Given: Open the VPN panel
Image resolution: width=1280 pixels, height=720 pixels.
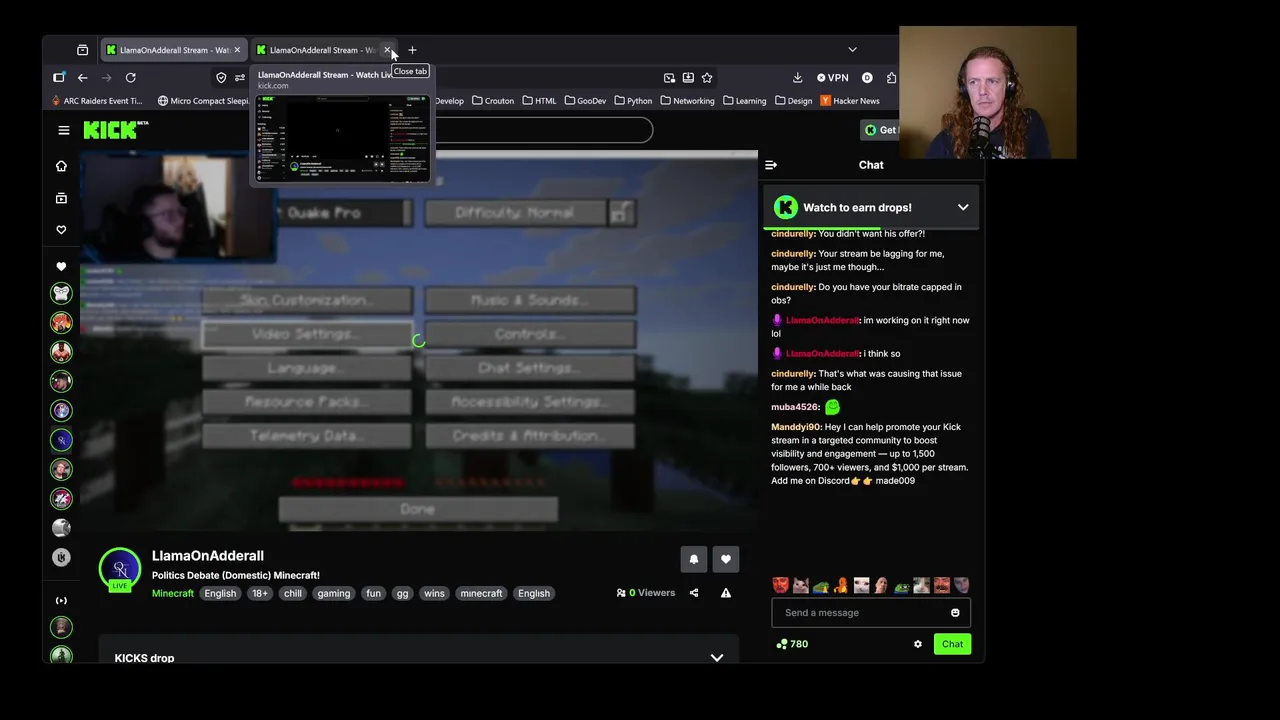Looking at the screenshot, I should [832, 77].
